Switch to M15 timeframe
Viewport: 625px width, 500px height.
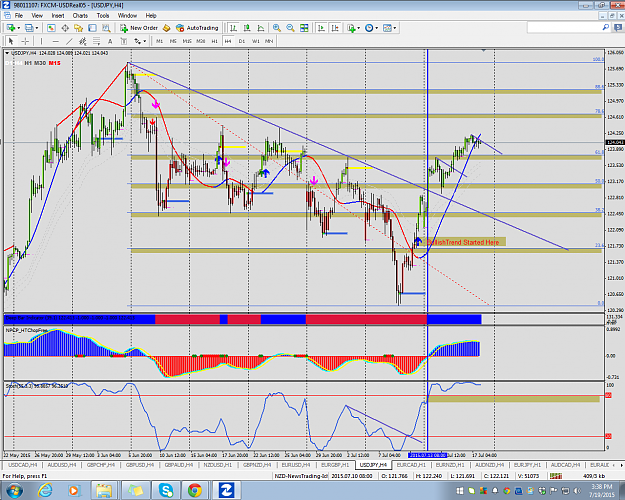[x=187, y=41]
